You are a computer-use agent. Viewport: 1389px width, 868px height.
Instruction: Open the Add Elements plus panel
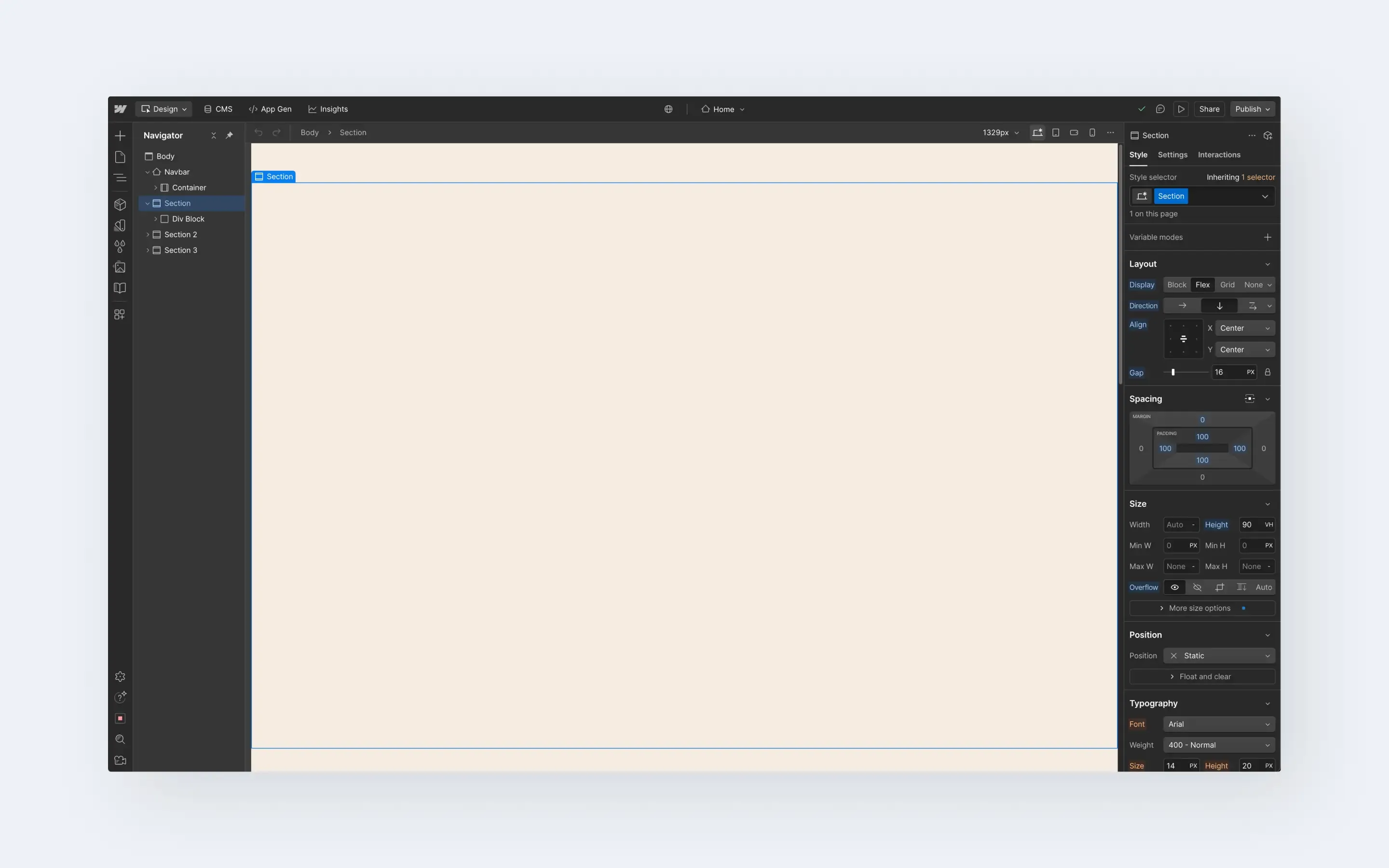coord(120,136)
